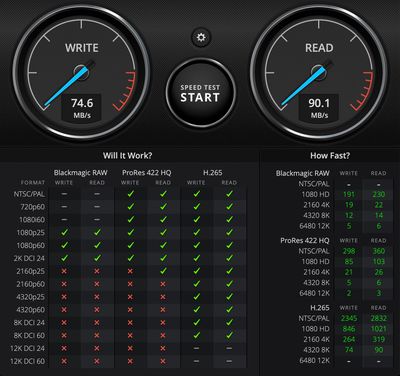The width and height of the screenshot is (400, 376).
Task: Click ProRes 422 HQ NTSC/PAL write value 298
Action: pyautogui.click(x=349, y=251)
